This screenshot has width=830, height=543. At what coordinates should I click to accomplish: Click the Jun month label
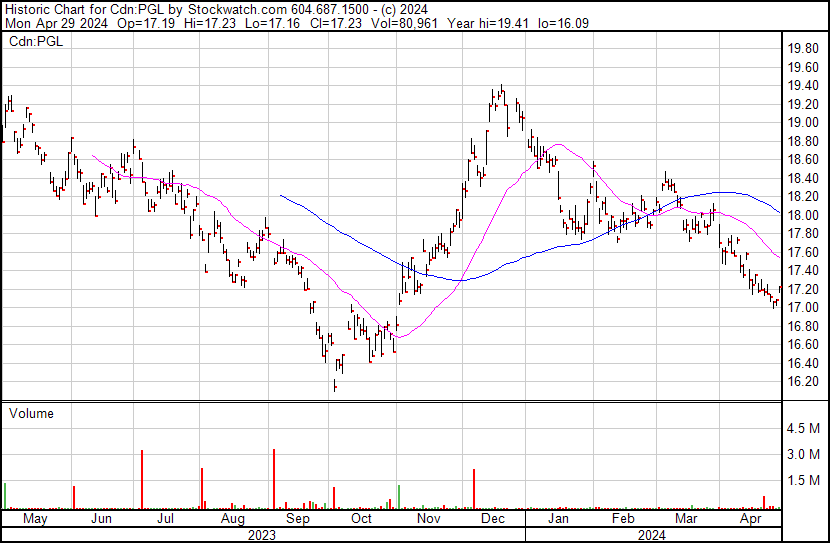pos(101,518)
